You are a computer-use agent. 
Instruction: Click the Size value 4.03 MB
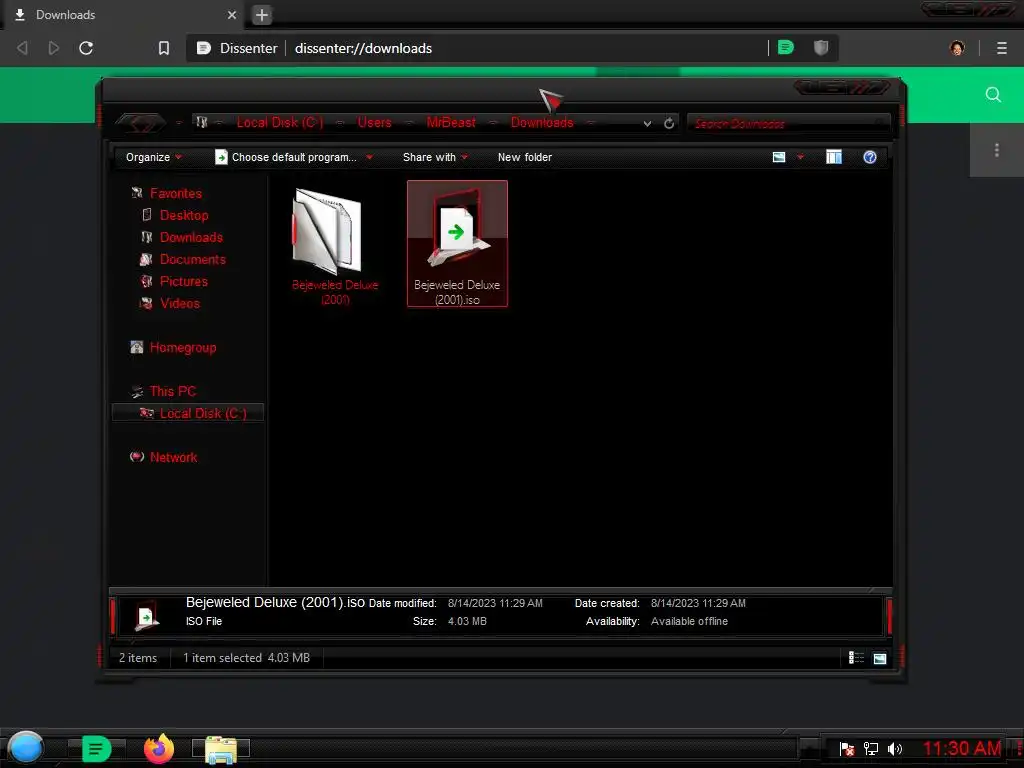[467, 621]
